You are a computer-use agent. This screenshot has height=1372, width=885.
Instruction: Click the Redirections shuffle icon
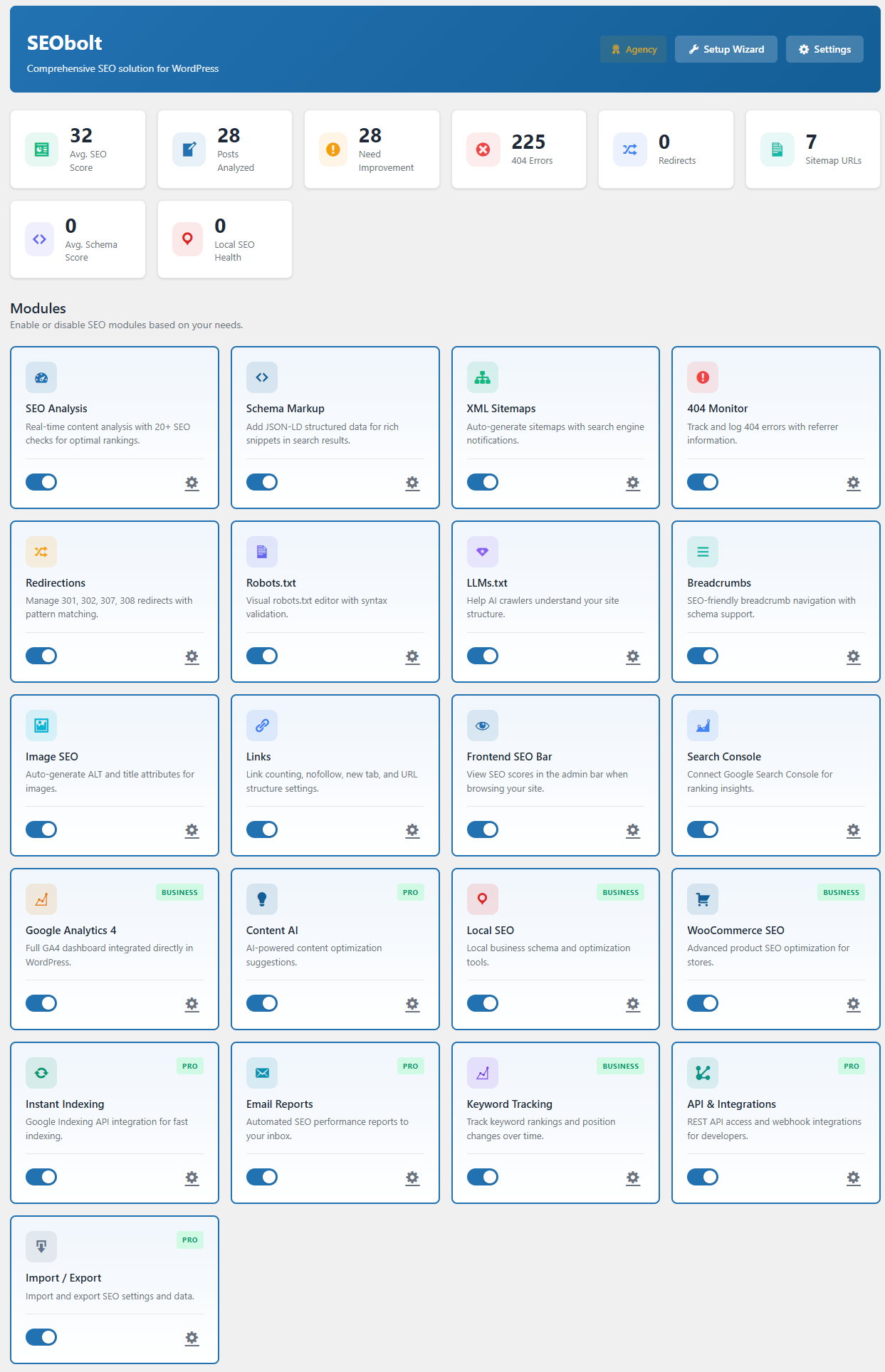click(x=41, y=552)
